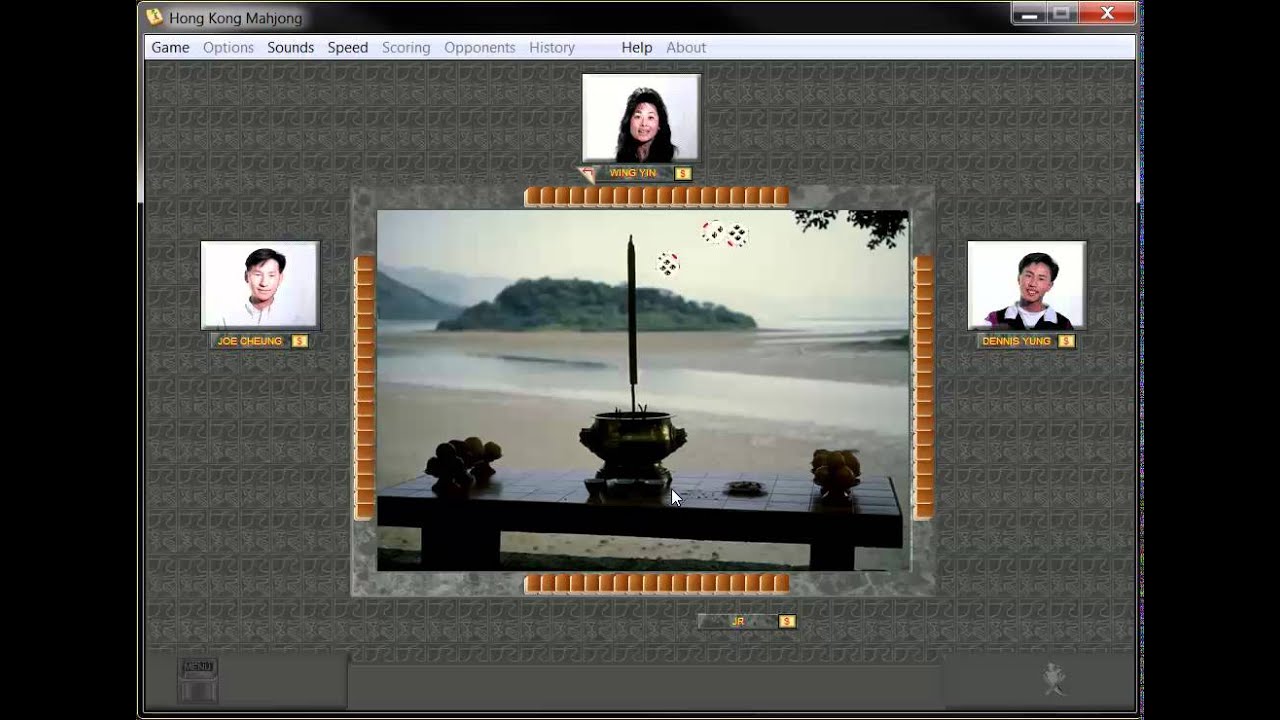The image size is (1280, 720).
Task: Click the left die of the upper pair
Action: (713, 232)
